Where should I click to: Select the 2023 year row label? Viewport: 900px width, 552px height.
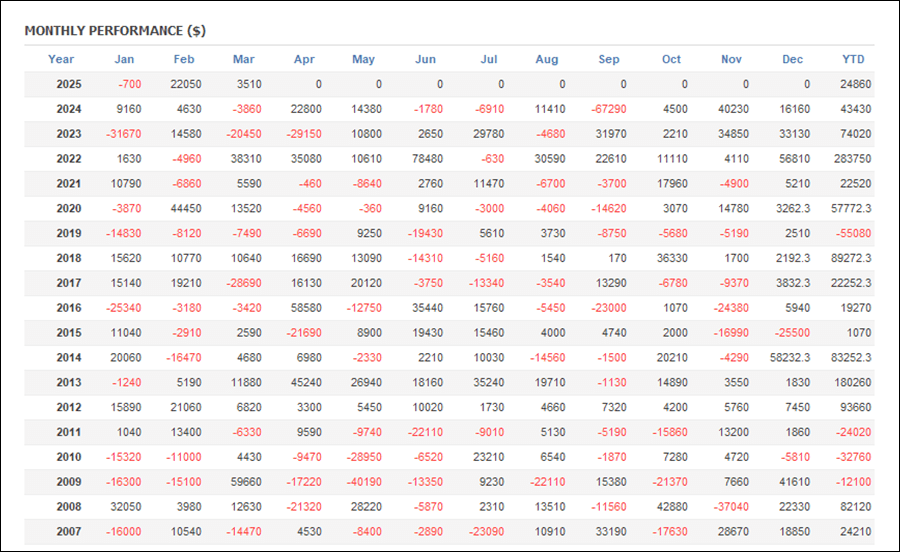coord(69,134)
